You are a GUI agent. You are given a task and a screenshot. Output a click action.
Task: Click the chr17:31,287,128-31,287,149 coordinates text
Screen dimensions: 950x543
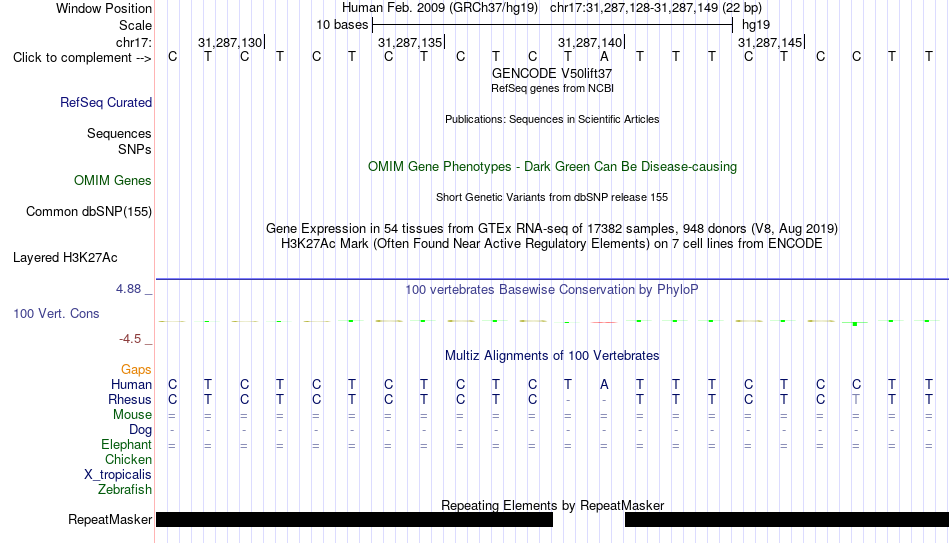[x=656, y=8]
